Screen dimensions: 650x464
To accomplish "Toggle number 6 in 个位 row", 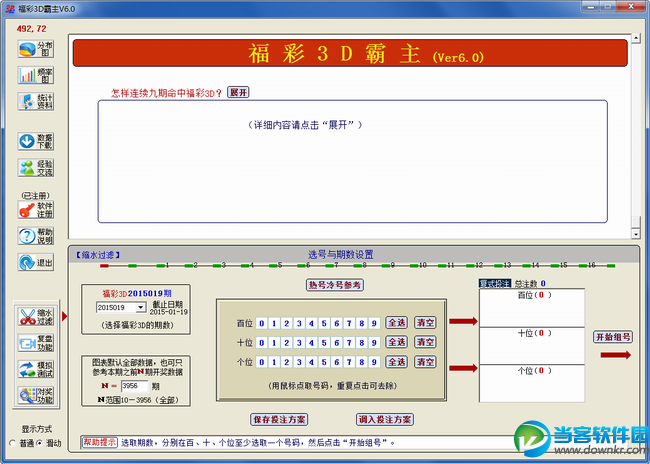I will (x=337, y=362).
